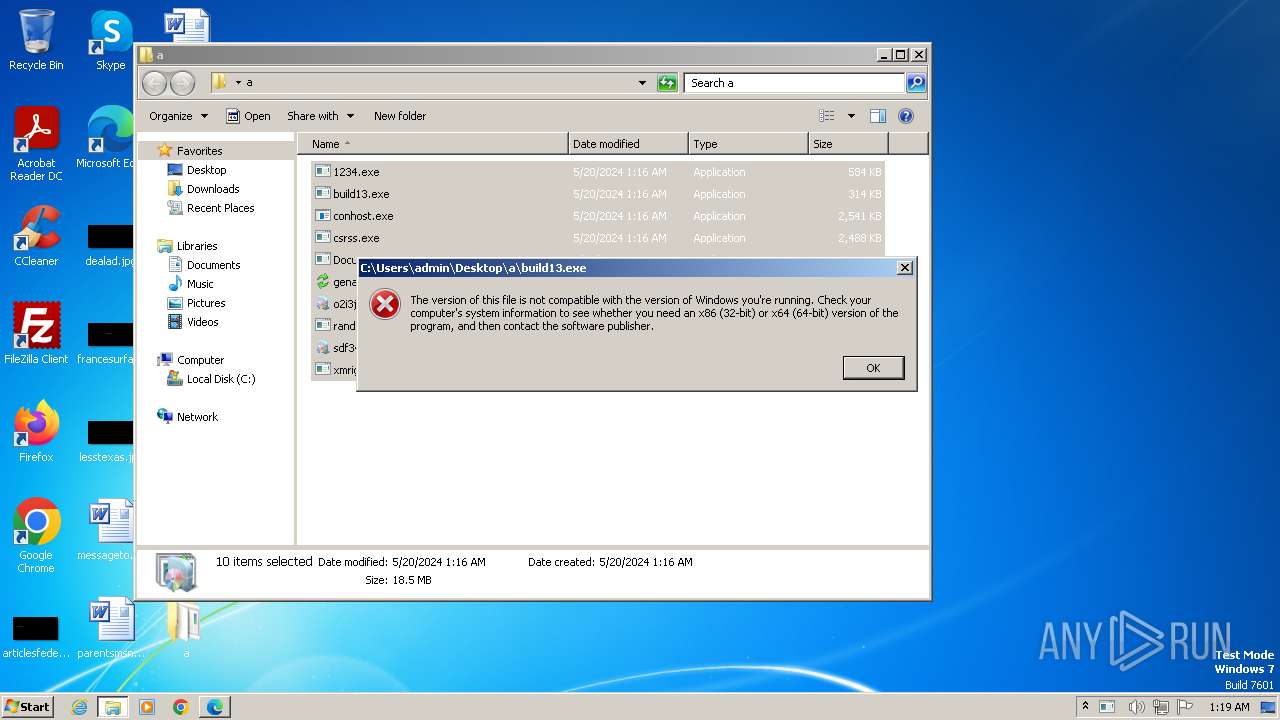Click the folder icon in address bar
Viewport: 1280px width, 720px height.
(x=219, y=83)
